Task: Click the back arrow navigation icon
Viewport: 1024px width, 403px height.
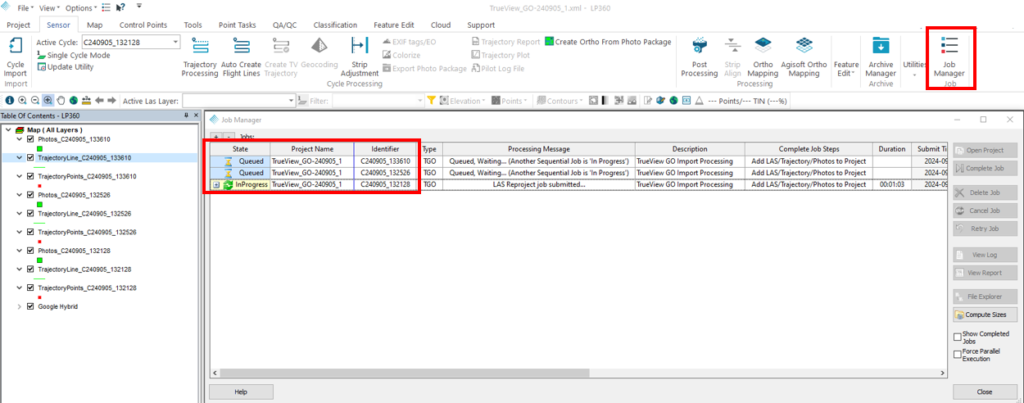Action: point(99,101)
